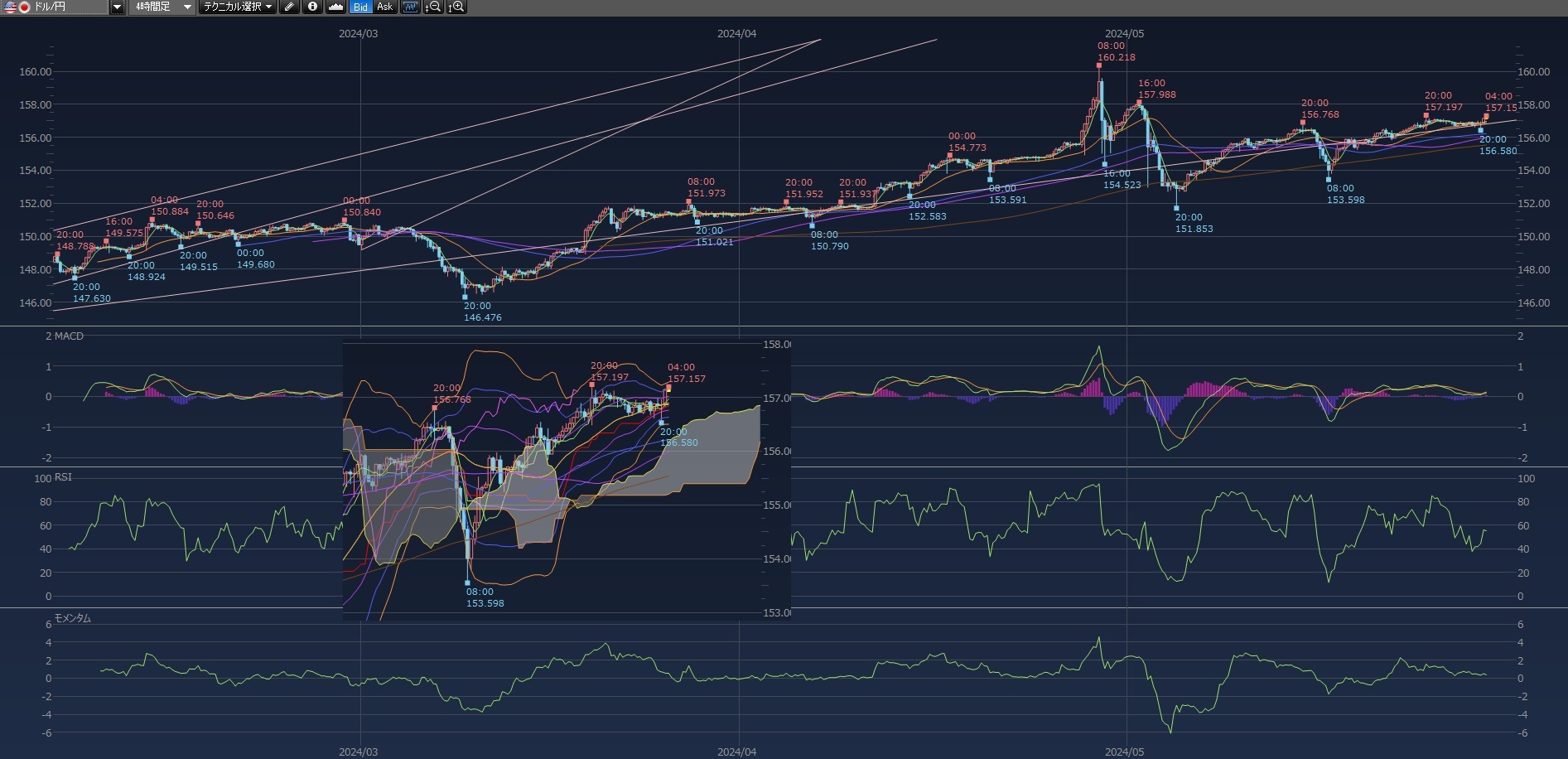Open the ドル/円 currency pair dropdown arrow
Image resolution: width=1568 pixels, height=759 pixels.
click(117, 7)
